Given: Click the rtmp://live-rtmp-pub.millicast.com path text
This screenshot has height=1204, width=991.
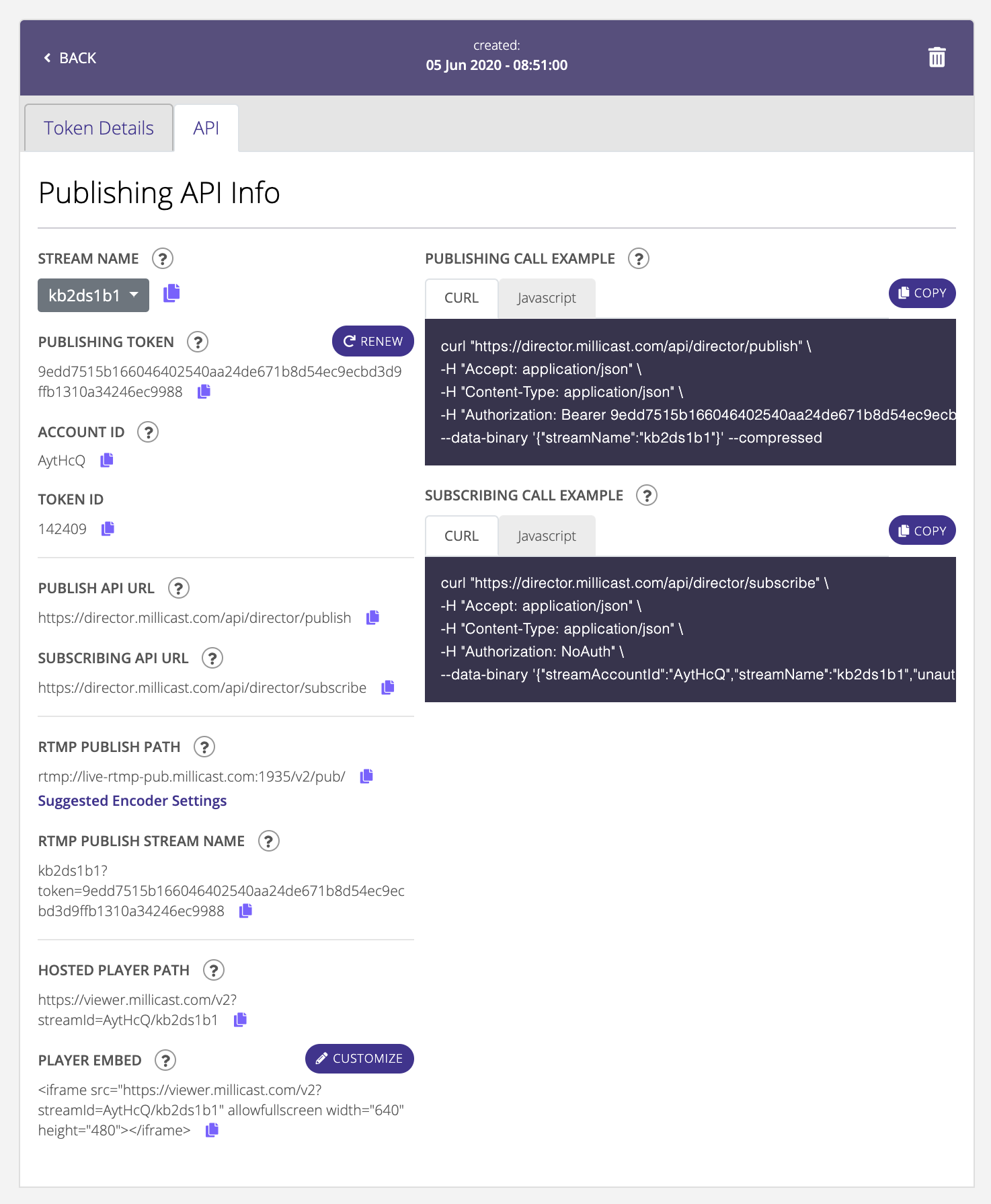Looking at the screenshot, I should pos(192,776).
